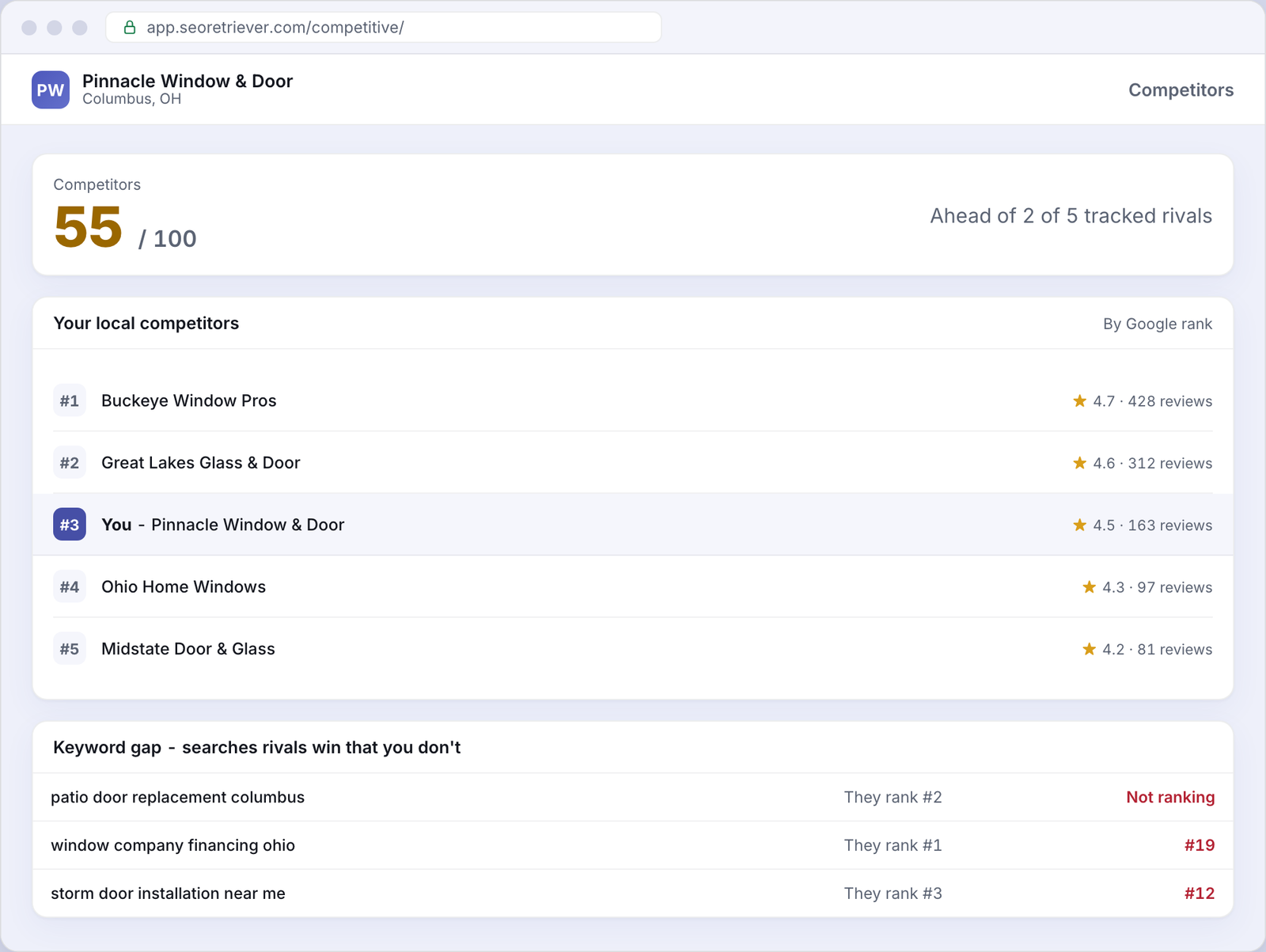
Task: Click the star icon for Great Lakes Glass
Action: tap(1079, 463)
